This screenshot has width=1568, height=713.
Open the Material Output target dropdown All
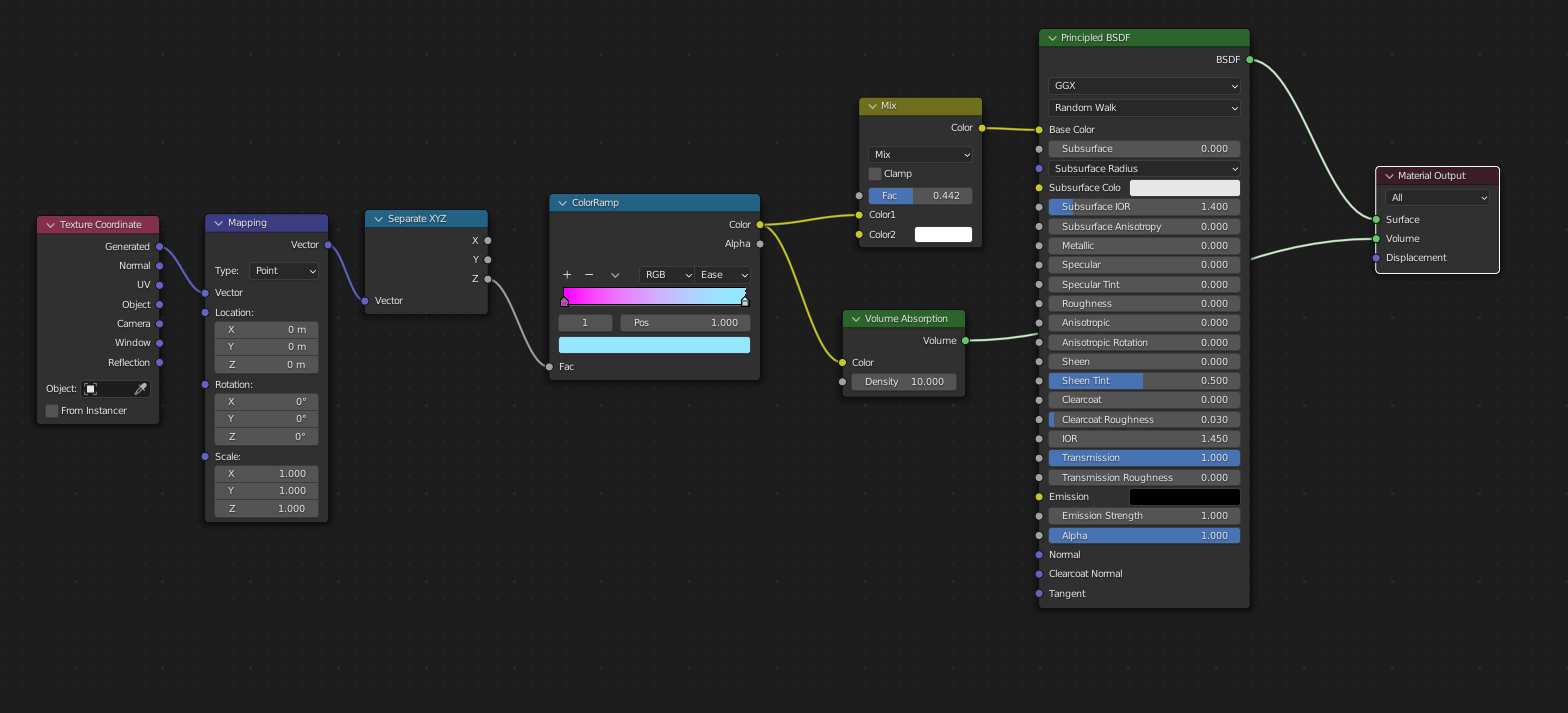1437,198
